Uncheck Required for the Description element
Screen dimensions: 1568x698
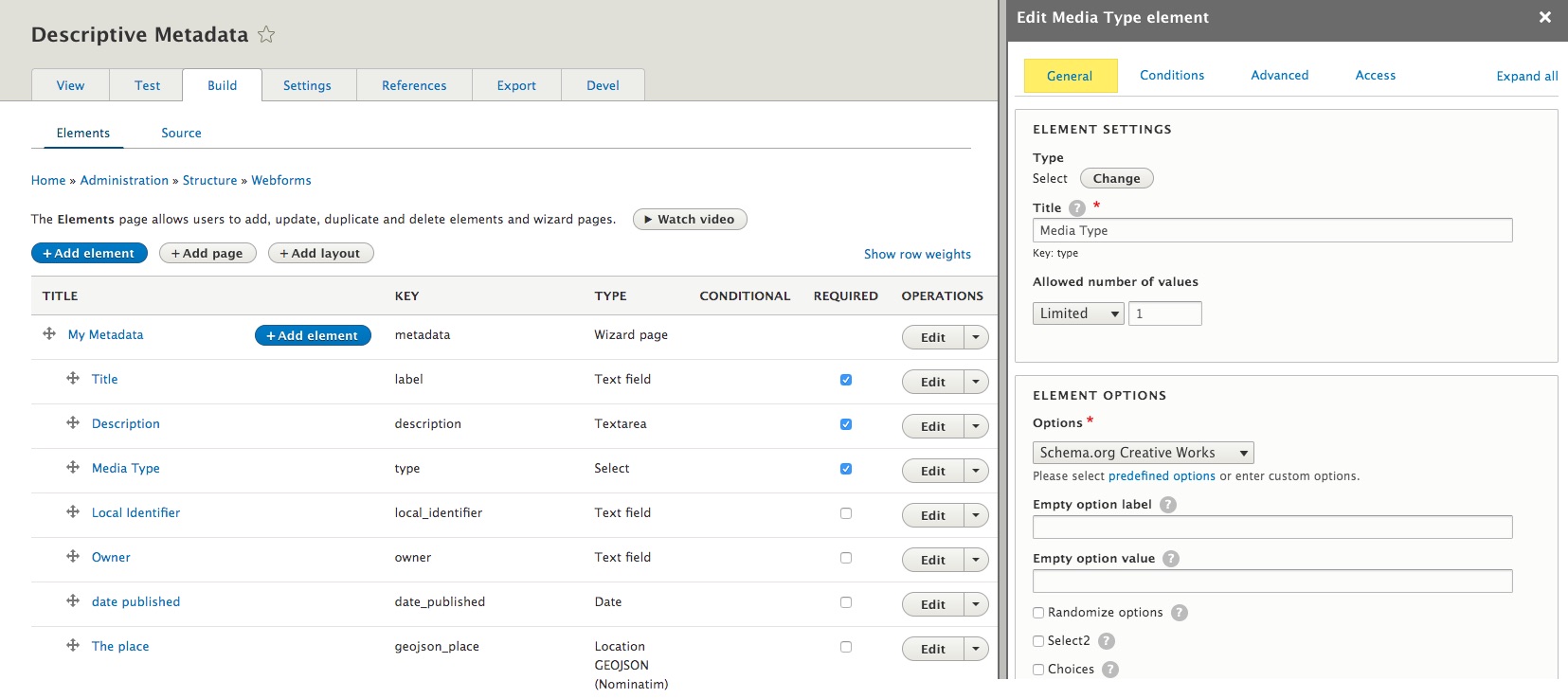(x=846, y=424)
